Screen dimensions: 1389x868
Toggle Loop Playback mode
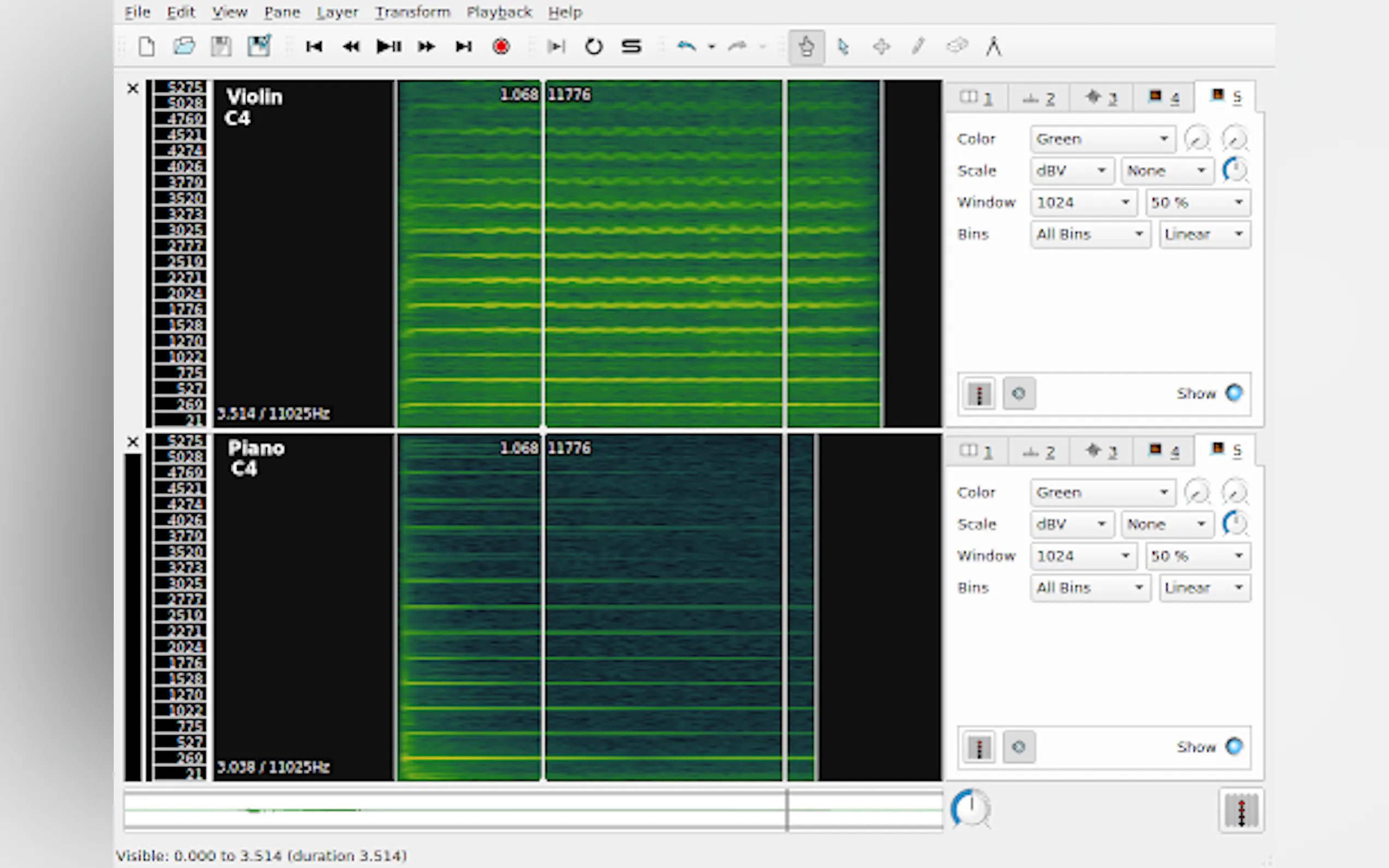(x=594, y=46)
